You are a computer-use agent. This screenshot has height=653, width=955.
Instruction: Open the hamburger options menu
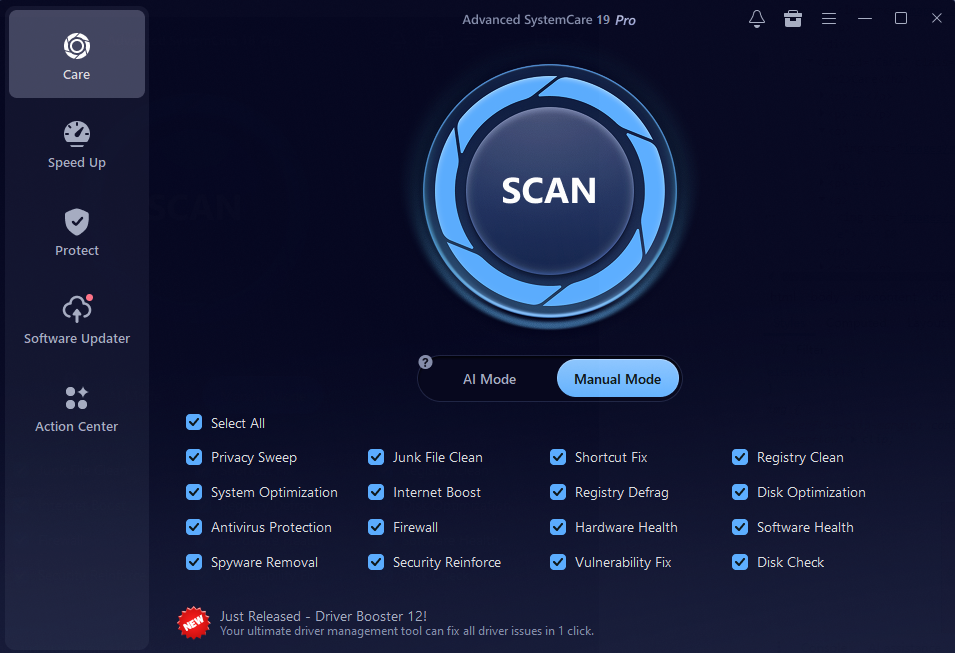coord(829,19)
